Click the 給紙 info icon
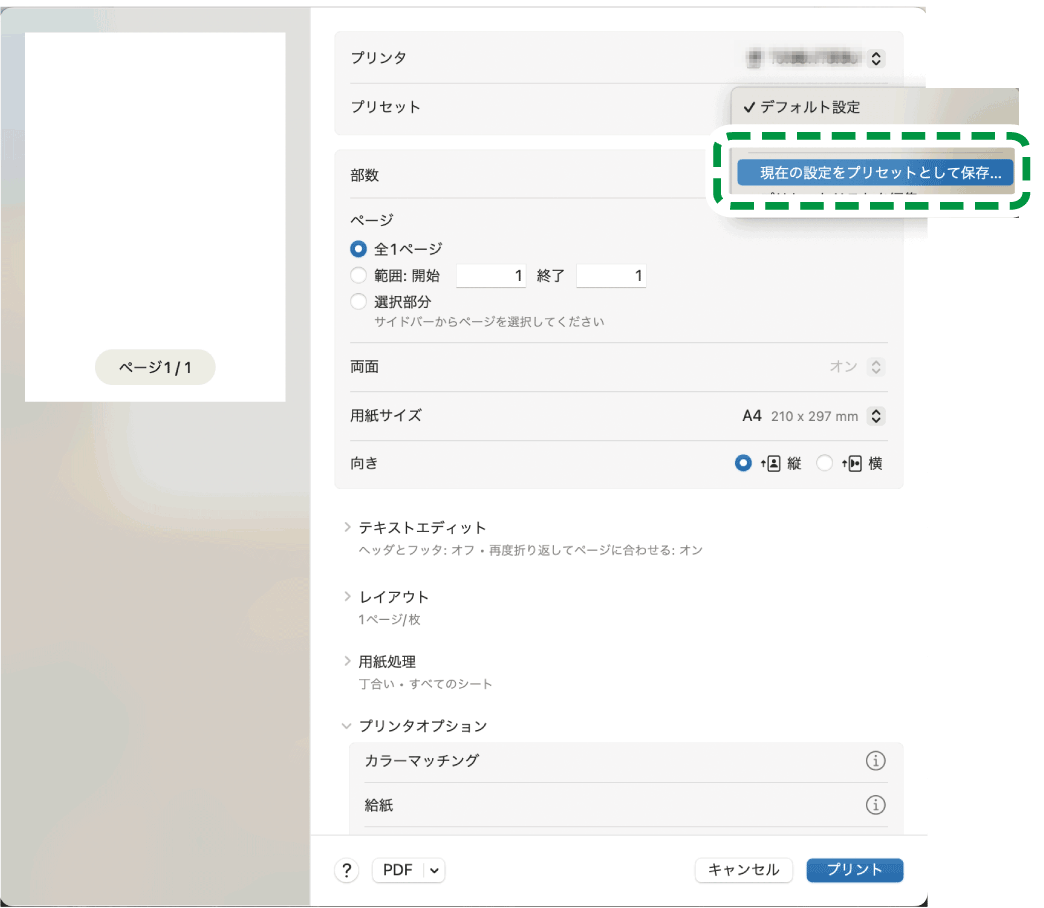Viewport: 1044px width, 908px height. pos(876,805)
